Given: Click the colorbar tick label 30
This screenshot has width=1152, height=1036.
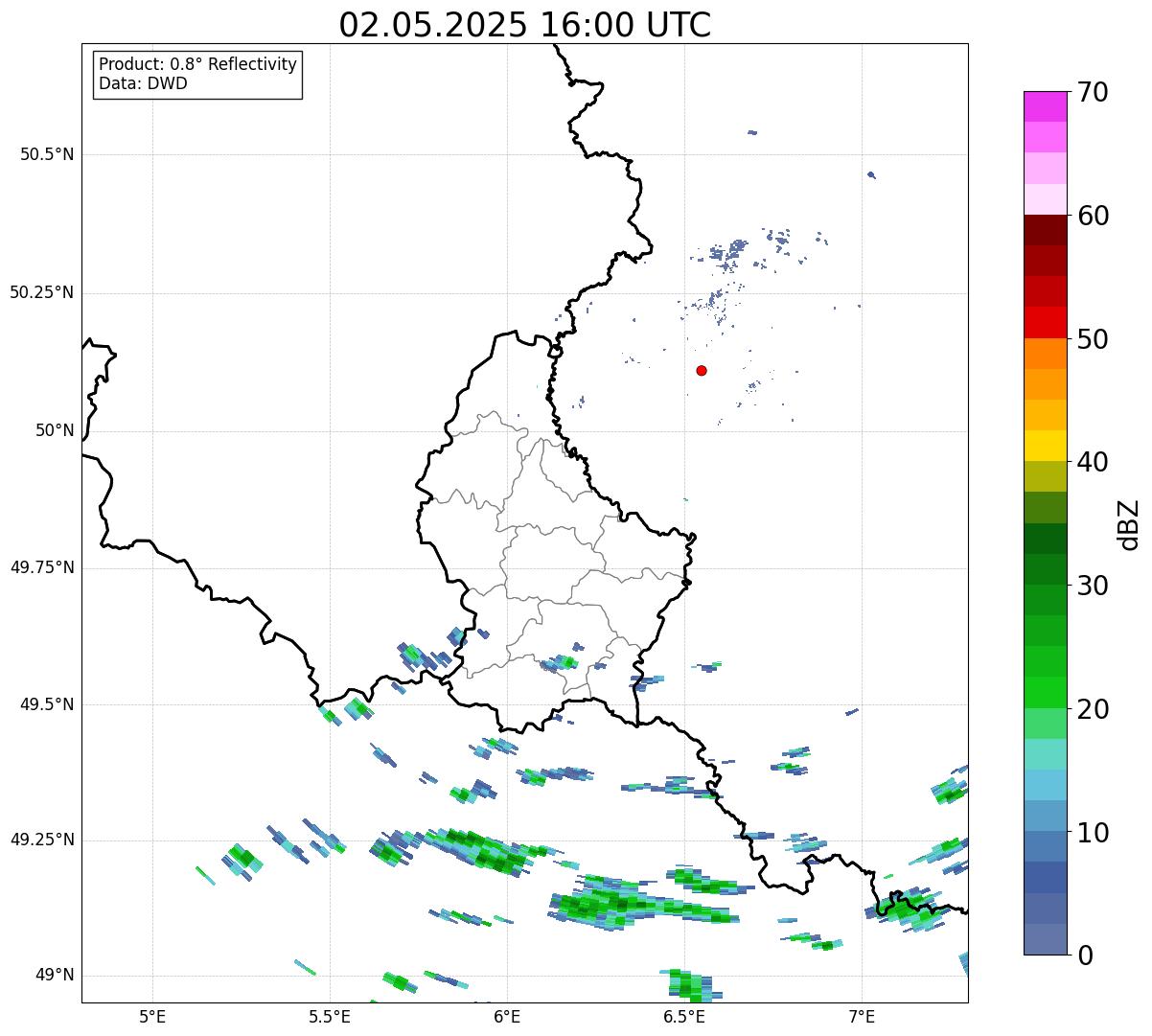Looking at the screenshot, I should pos(1093,586).
